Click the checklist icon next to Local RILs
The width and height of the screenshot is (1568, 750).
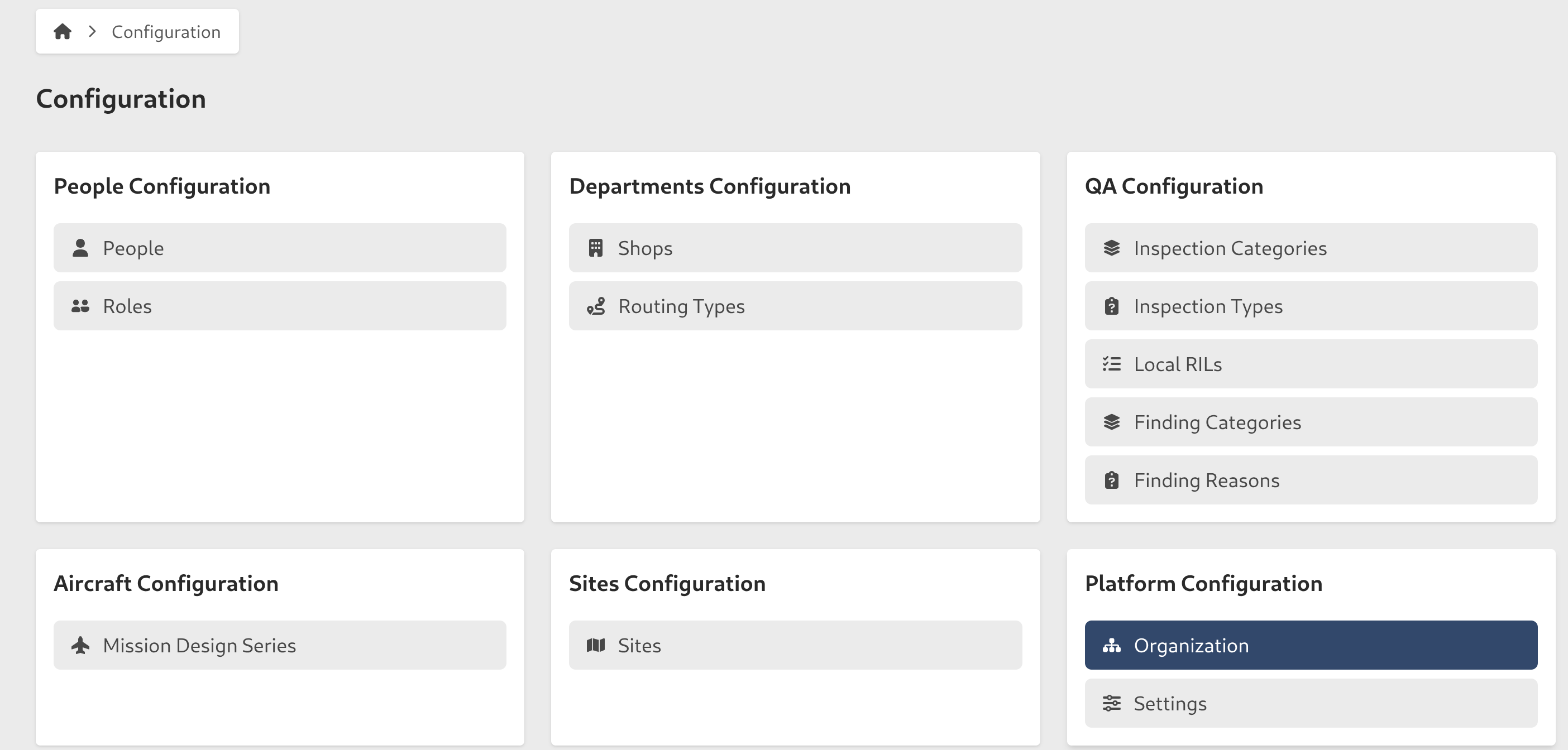point(1111,364)
